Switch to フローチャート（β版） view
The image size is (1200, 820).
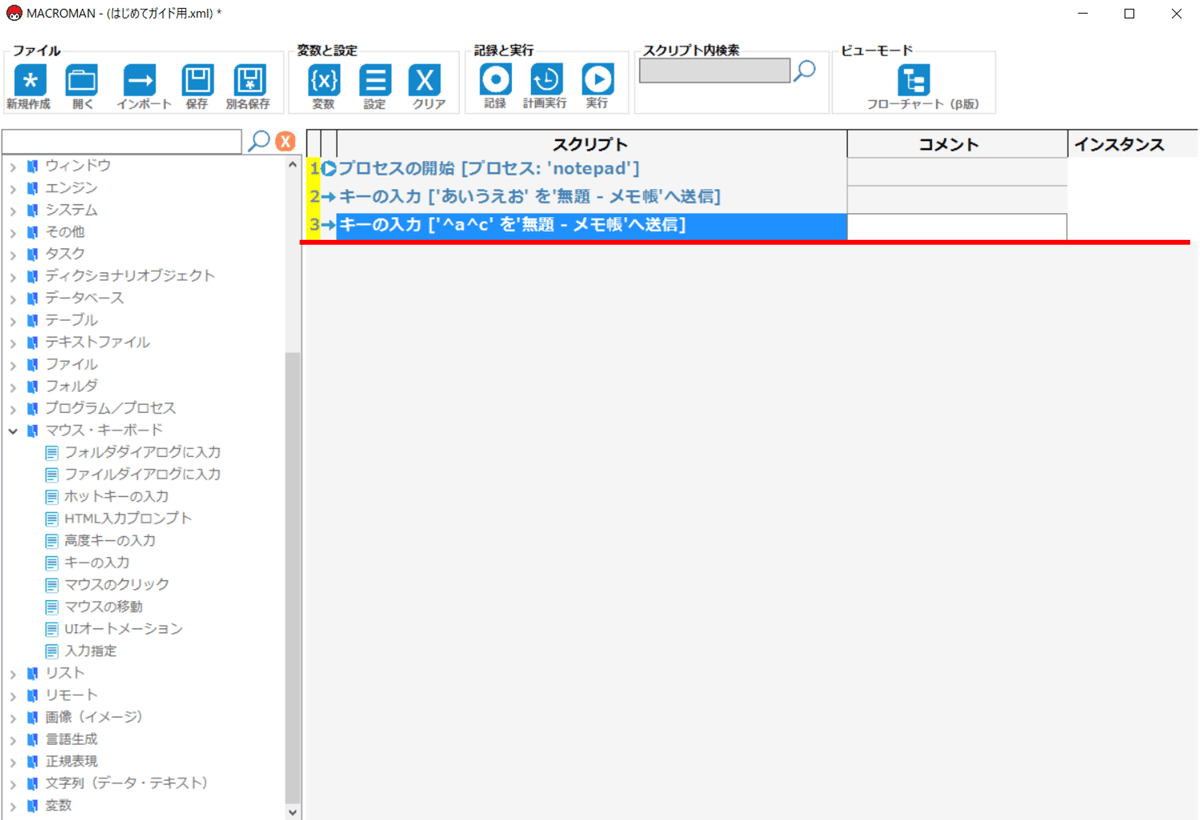914,87
